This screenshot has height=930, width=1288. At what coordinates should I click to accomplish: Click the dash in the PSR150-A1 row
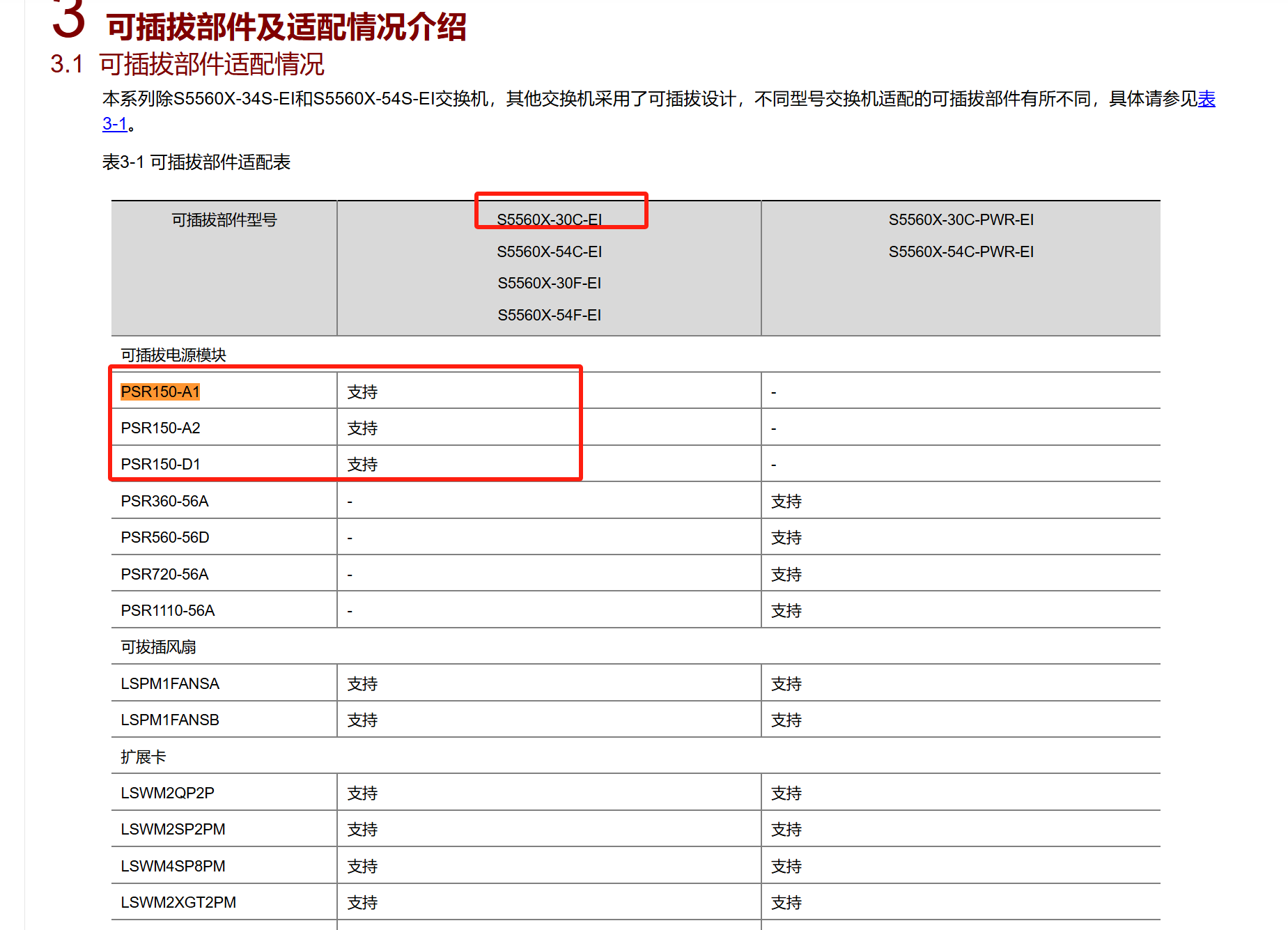tap(774, 393)
